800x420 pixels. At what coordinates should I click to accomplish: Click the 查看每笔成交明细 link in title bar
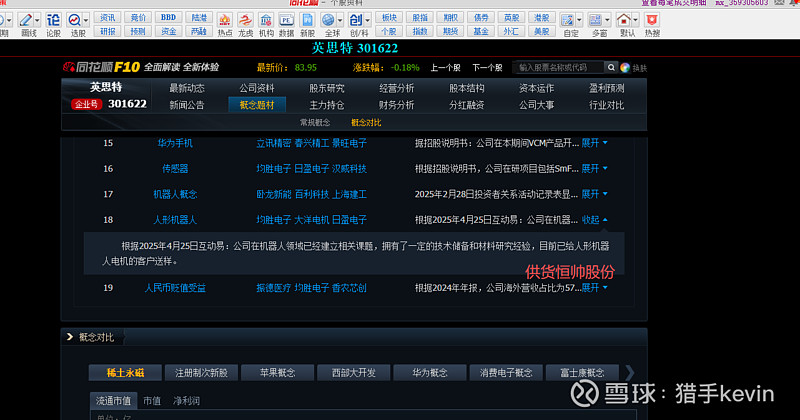click(x=673, y=3)
